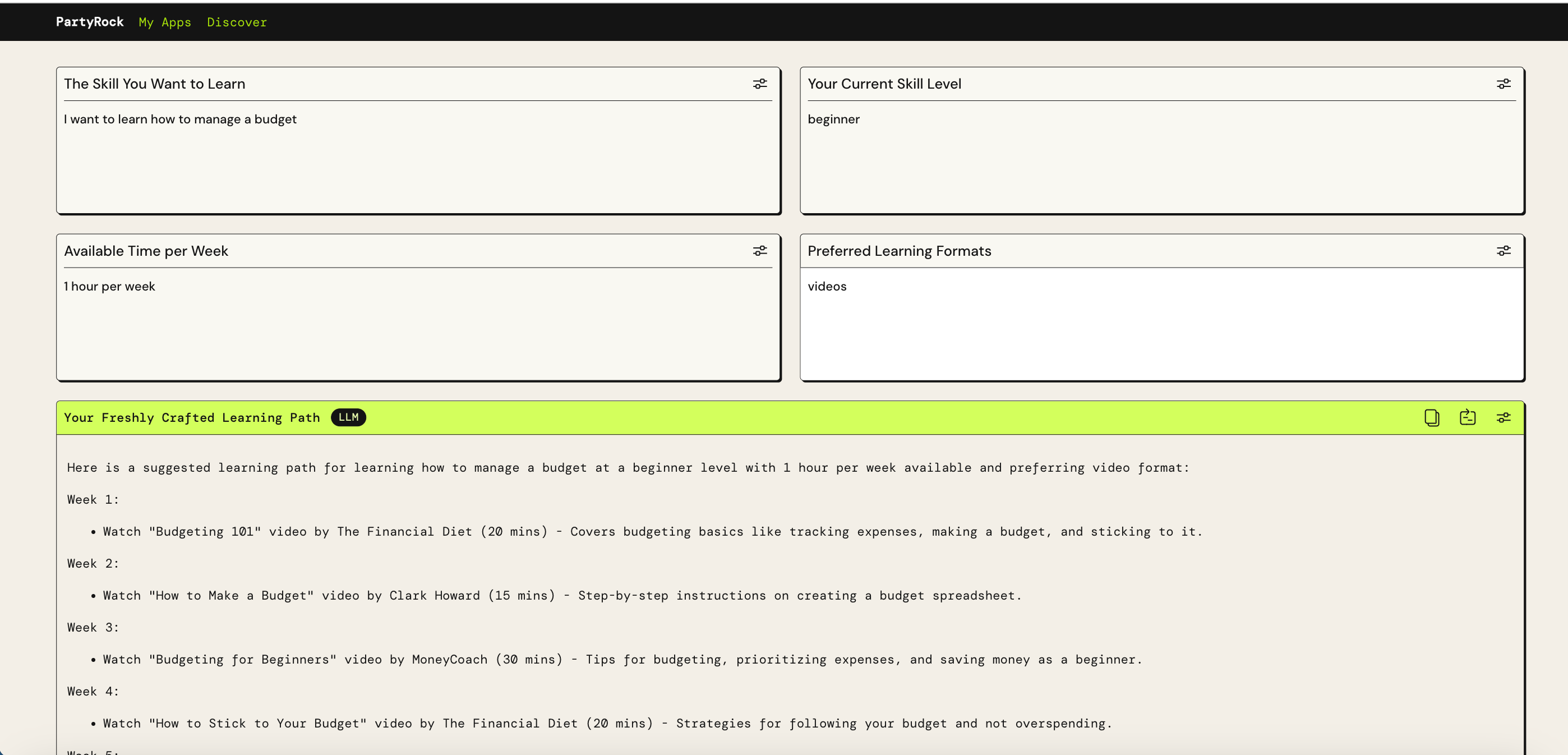The height and width of the screenshot is (755, 1568).
Task: Click 'The Skill You Want to Learn' widget title
Action: 155,84
